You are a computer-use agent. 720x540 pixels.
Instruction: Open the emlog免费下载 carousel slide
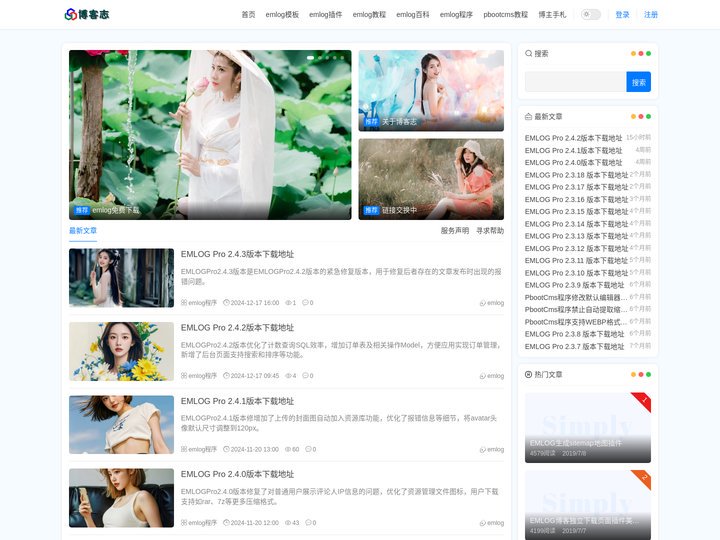click(x=210, y=135)
